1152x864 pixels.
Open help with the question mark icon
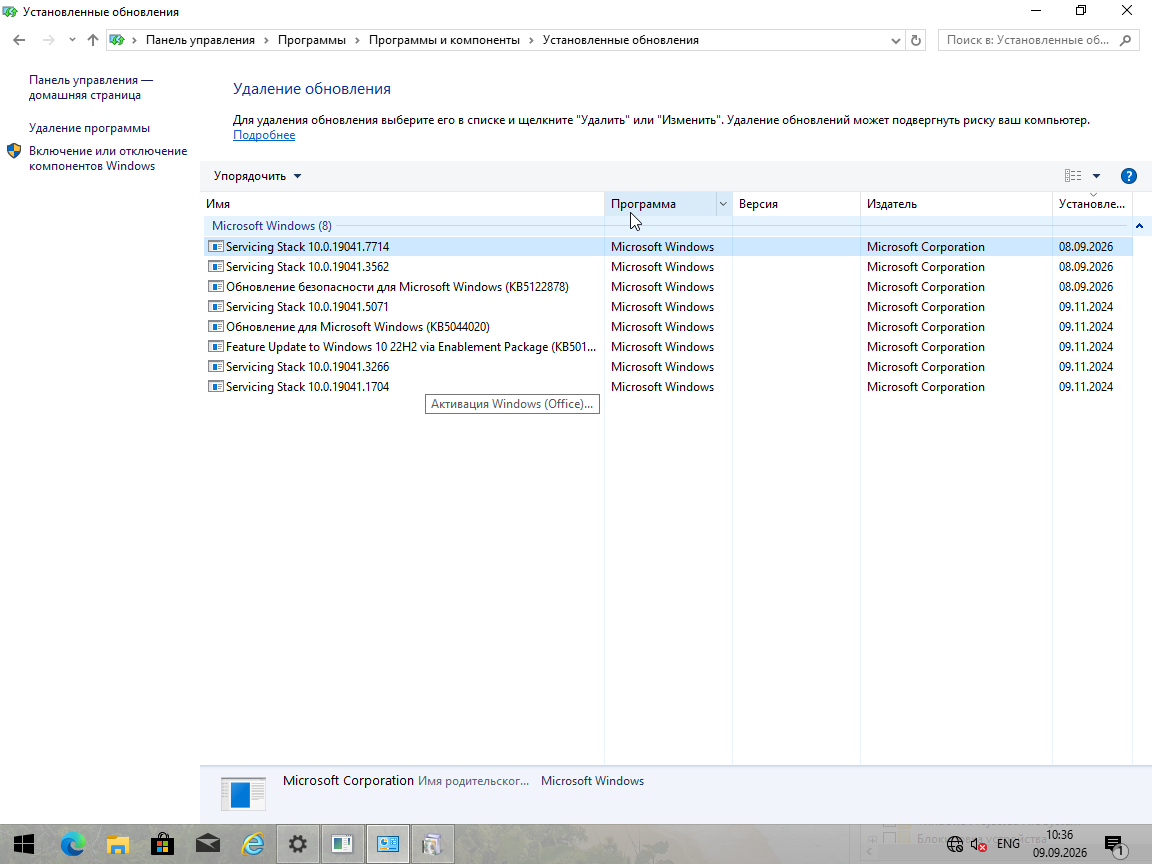pos(1128,176)
